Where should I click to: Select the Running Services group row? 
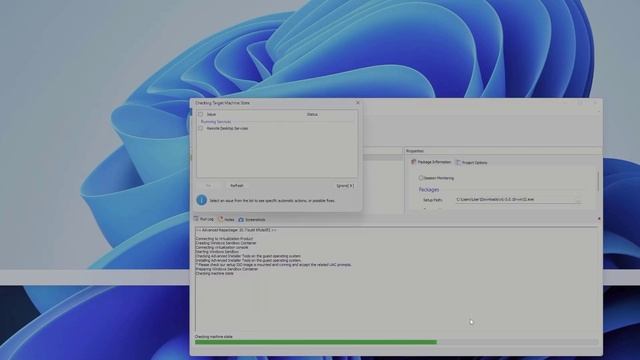pyautogui.click(x=277, y=122)
